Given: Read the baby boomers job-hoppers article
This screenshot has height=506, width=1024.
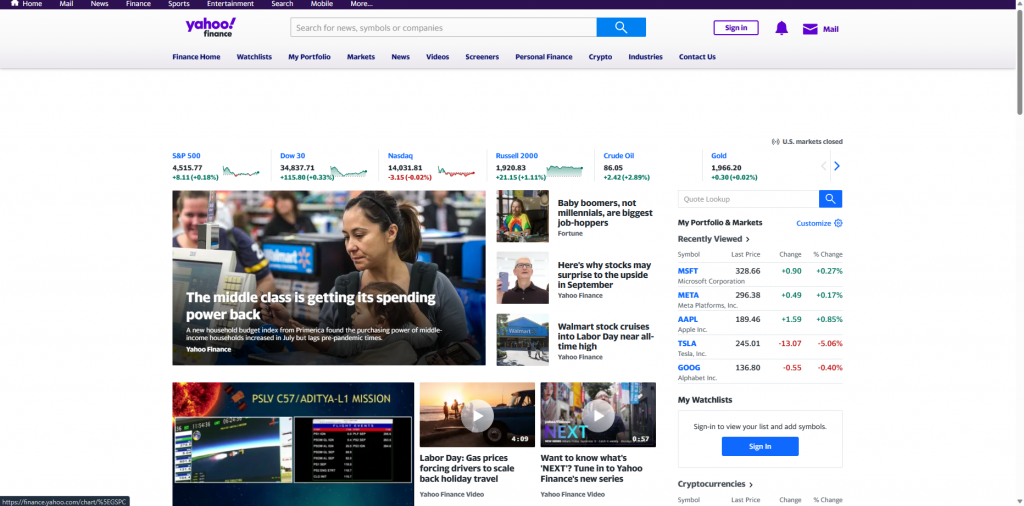Looking at the screenshot, I should [x=605, y=213].
